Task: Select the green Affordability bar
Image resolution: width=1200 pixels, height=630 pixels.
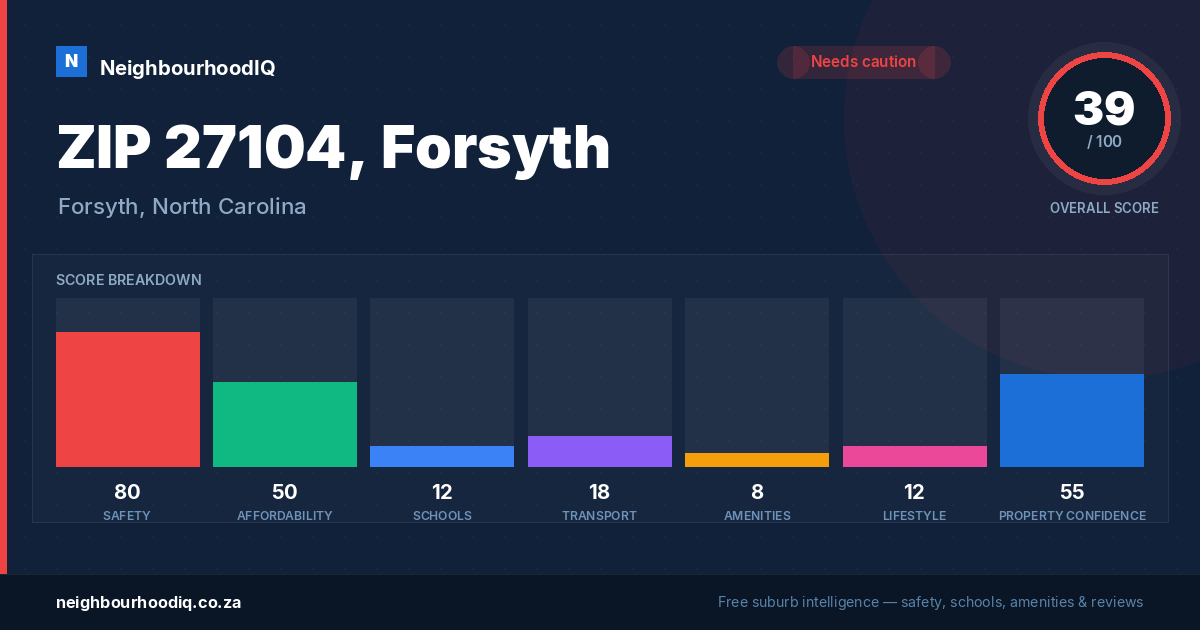Action: (x=285, y=424)
